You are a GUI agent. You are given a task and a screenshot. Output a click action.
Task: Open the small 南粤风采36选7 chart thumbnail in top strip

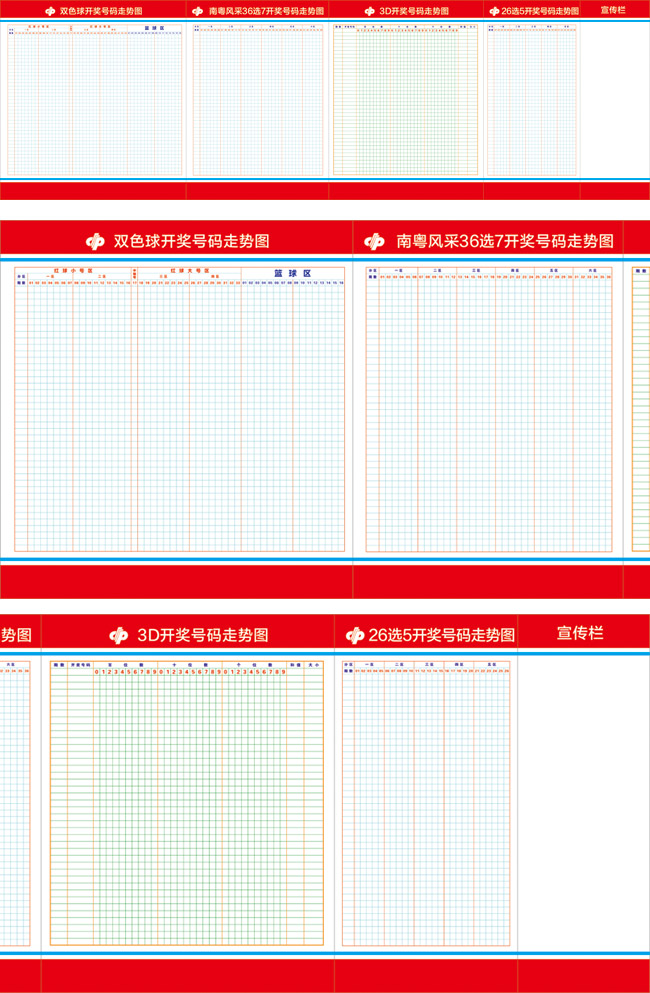[x=258, y=100]
